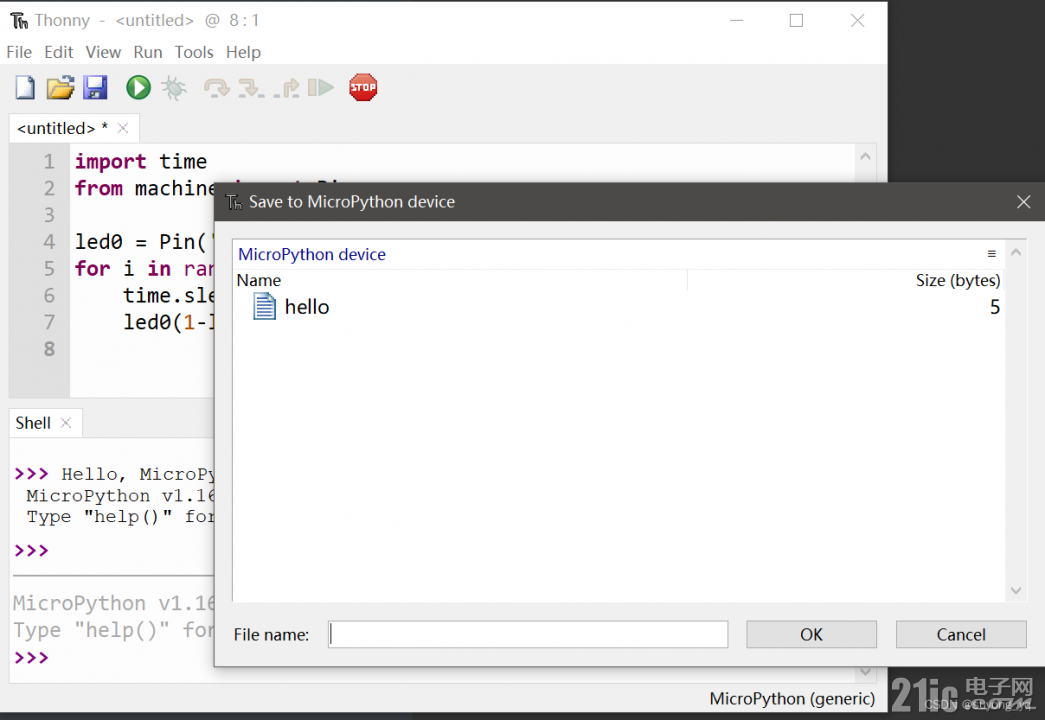Click the file list scrollbar down arrow
Image resolution: width=1045 pixels, height=720 pixels.
(x=1016, y=591)
